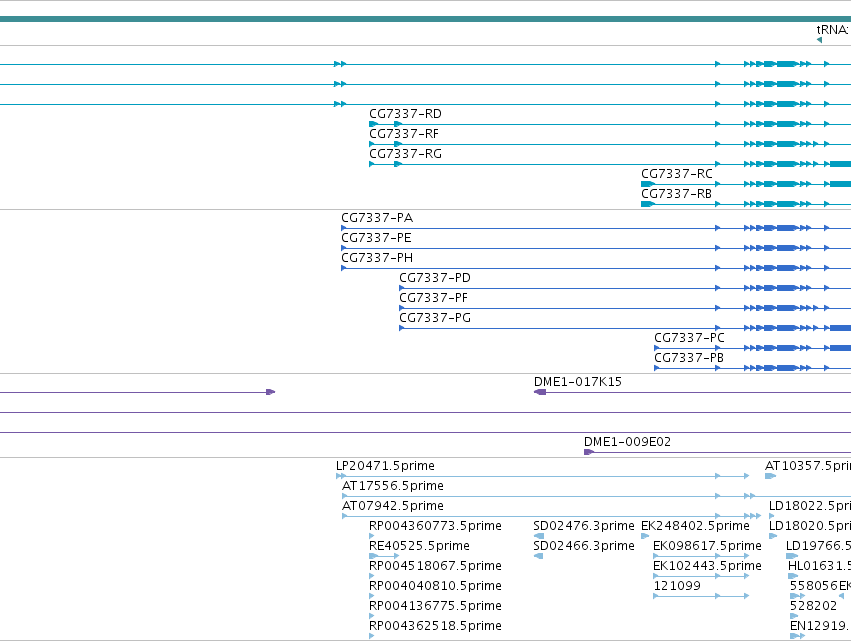Click the CG7337-PA protein feature label

click(377, 218)
